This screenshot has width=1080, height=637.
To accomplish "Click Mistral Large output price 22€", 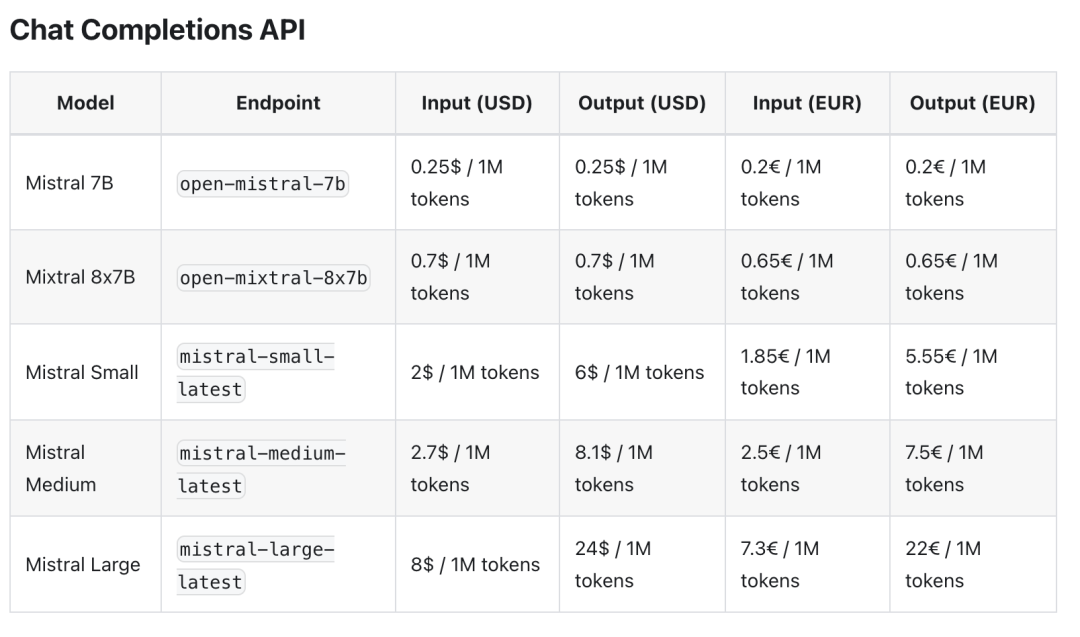I will tap(943, 564).
